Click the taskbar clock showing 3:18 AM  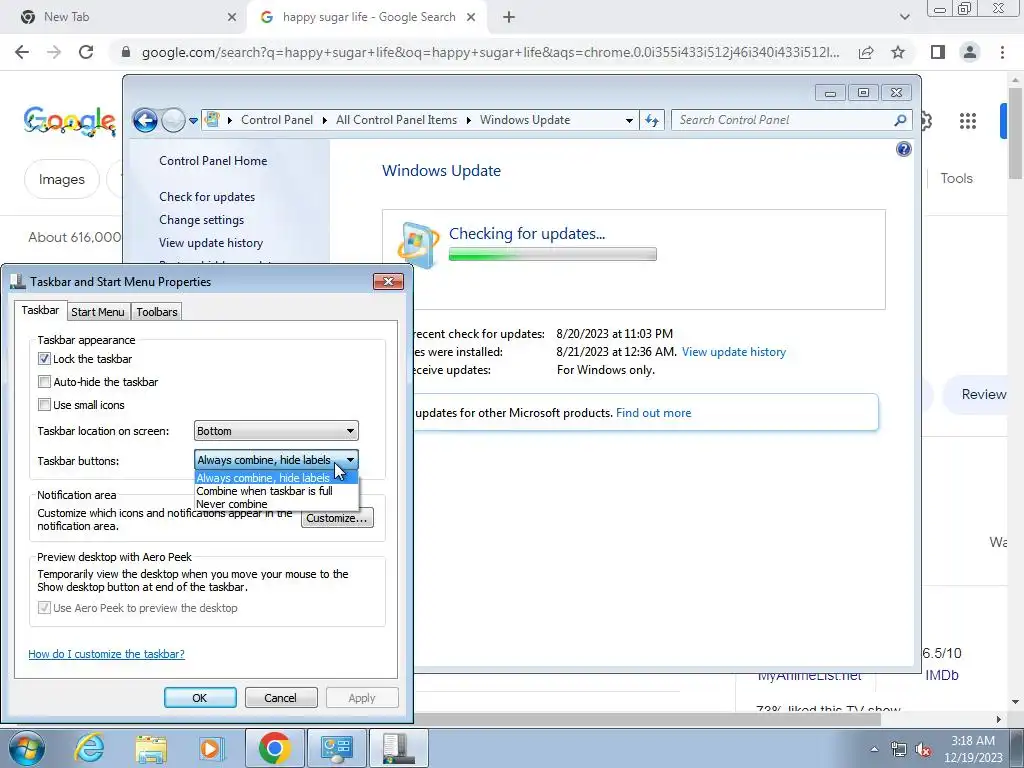click(x=972, y=749)
